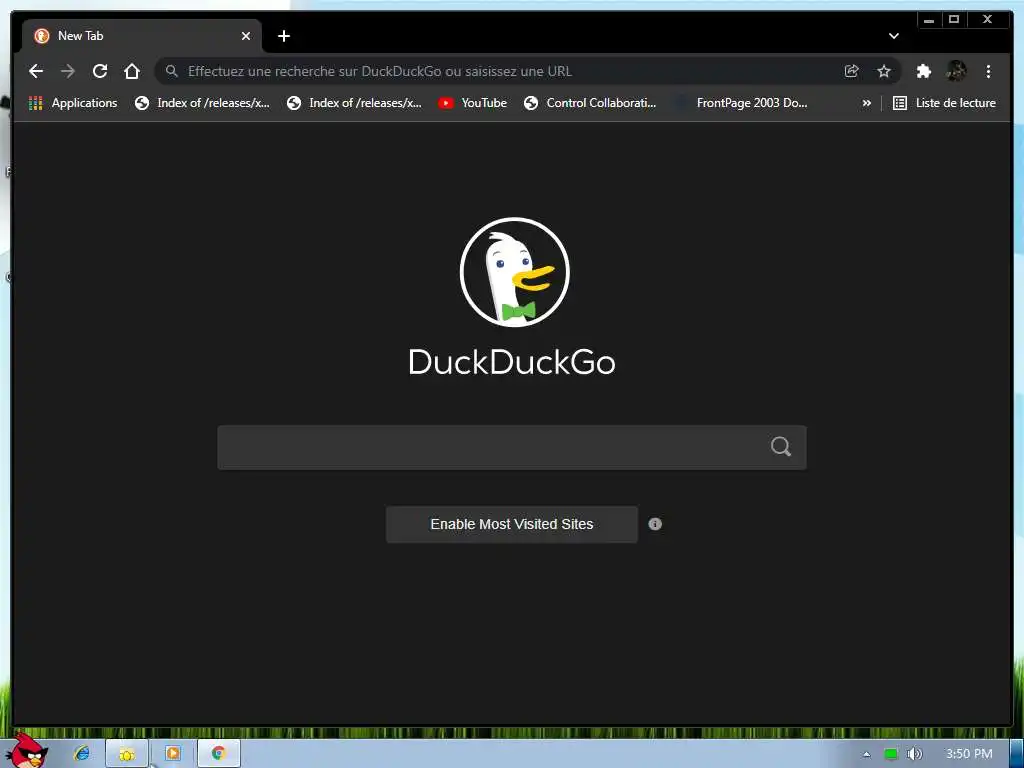This screenshot has height=768, width=1024.
Task: Open the extensions puzzle icon
Action: (x=923, y=71)
